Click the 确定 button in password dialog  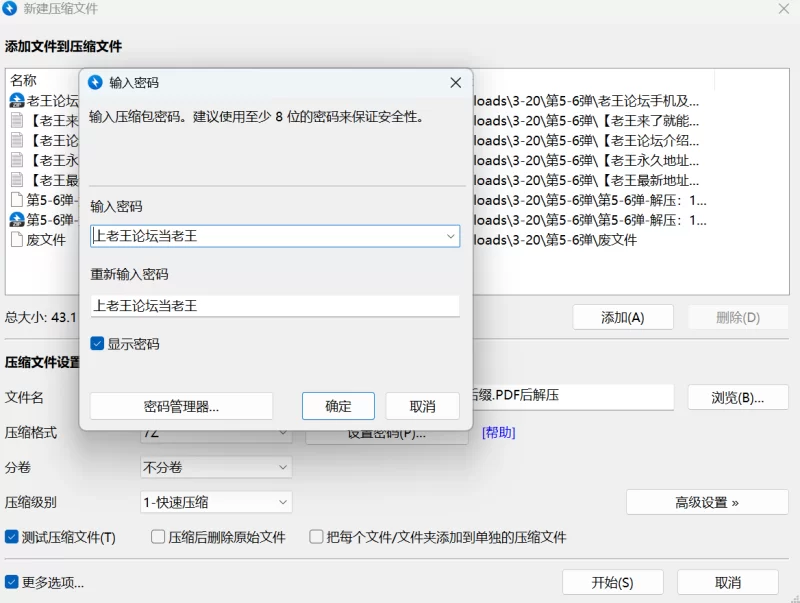point(338,406)
